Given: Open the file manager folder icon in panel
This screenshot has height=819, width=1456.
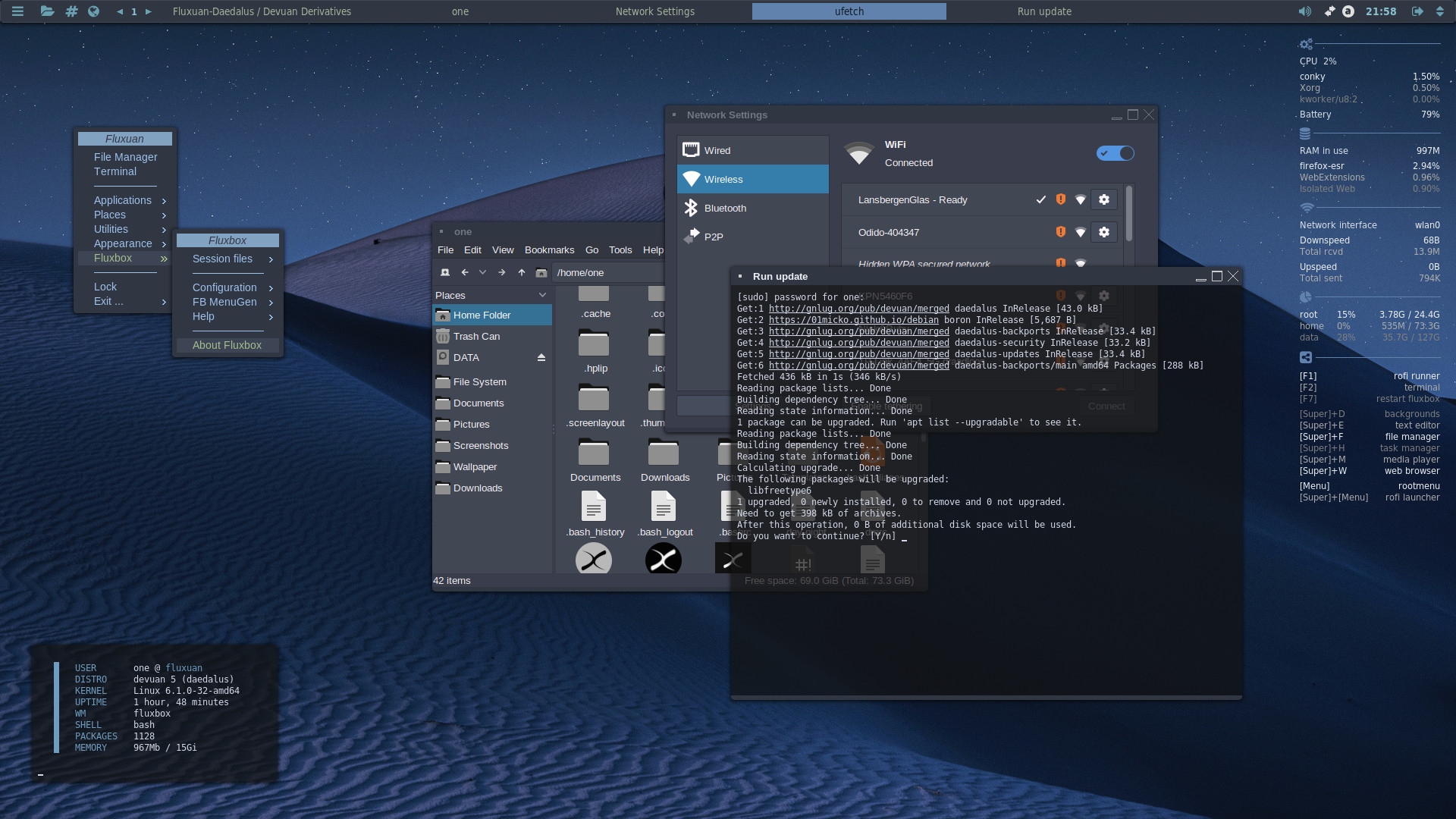Looking at the screenshot, I should click(x=47, y=11).
